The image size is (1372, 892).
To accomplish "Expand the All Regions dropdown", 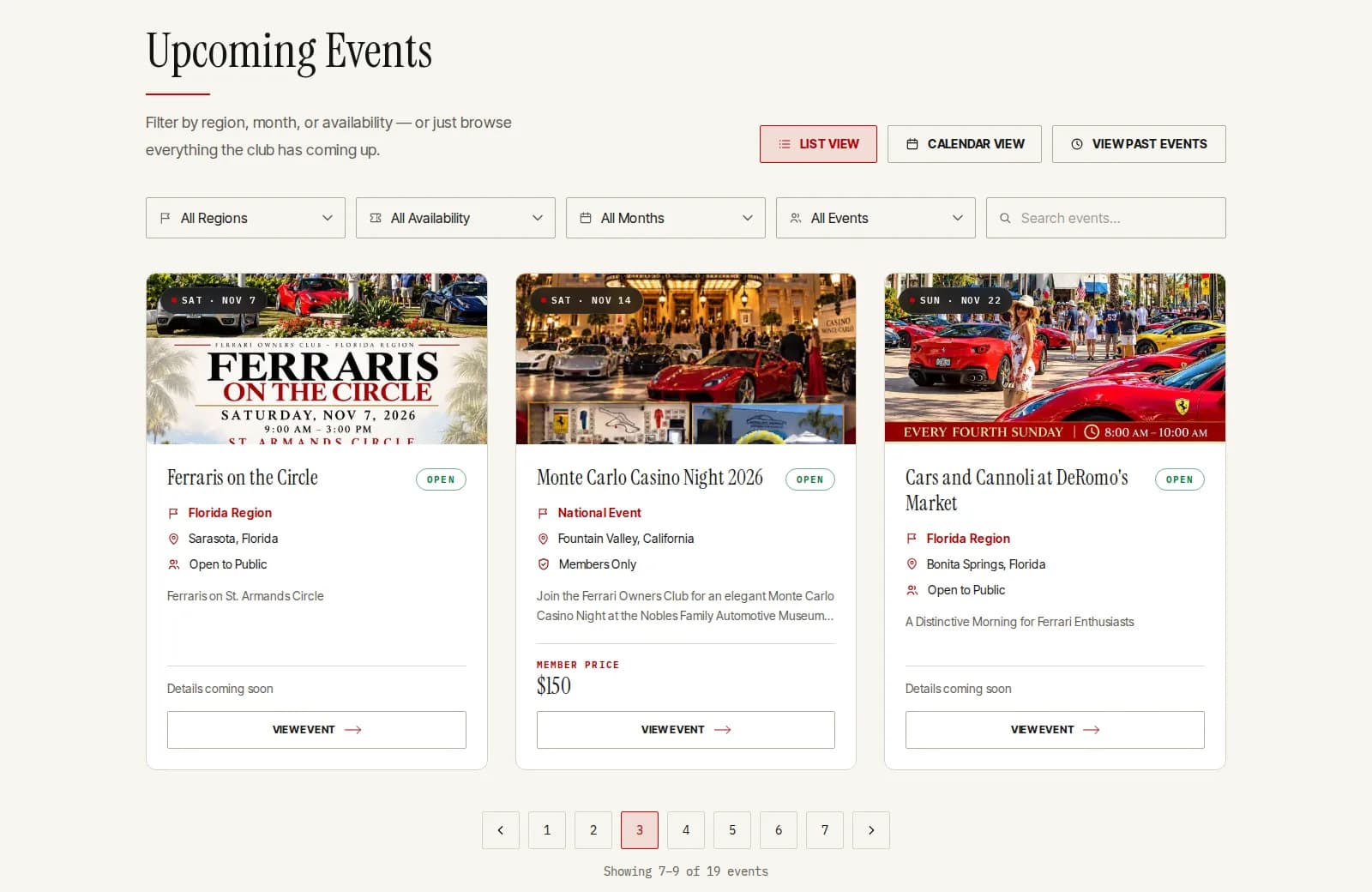I will (245, 218).
